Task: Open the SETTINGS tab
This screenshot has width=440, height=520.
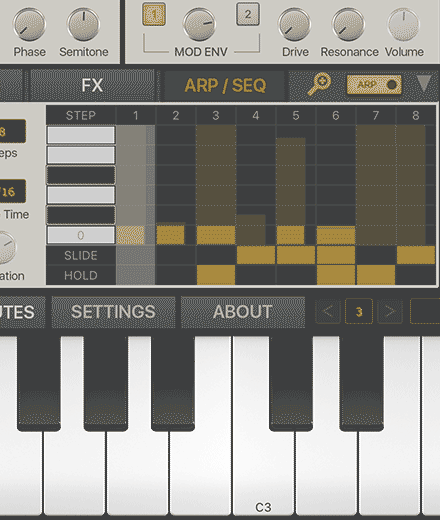Action: [113, 312]
